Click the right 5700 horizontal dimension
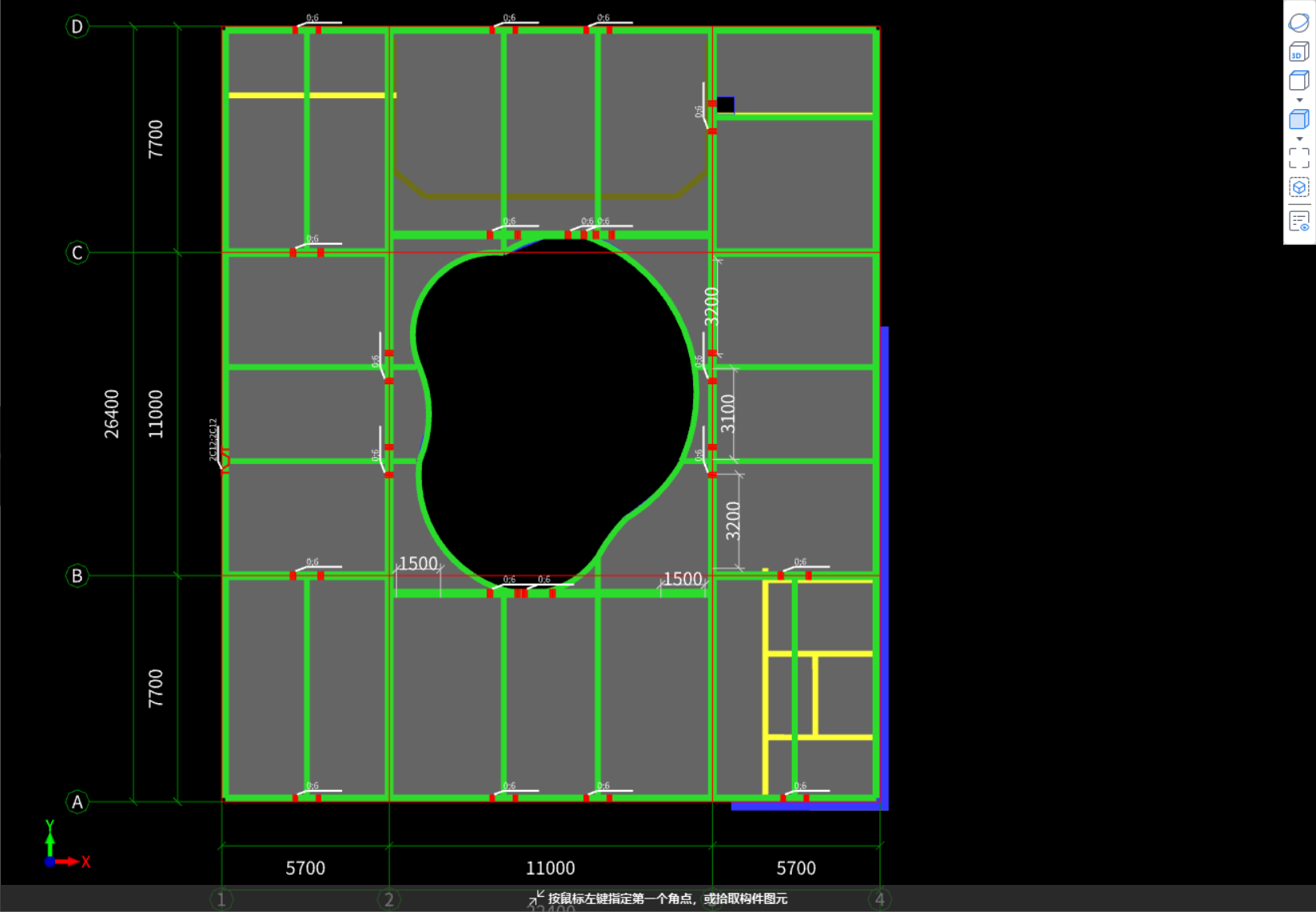Screen dimensions: 1316x912 796,868
